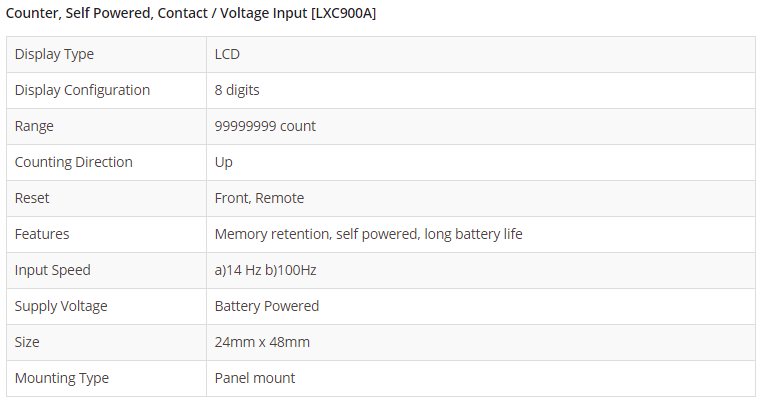Viewport: 762px width, 404px height.
Task: Click the Panel mount value
Action: tap(255, 378)
